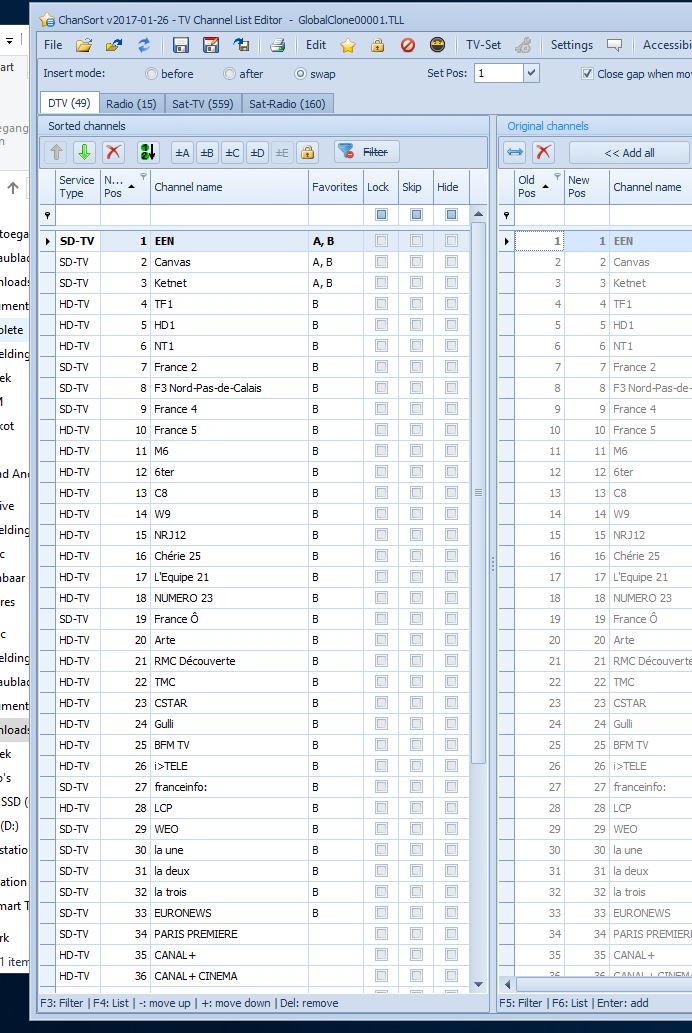The height and width of the screenshot is (1033, 692).
Task: Select the 'after' insert mode
Action: (x=230, y=74)
